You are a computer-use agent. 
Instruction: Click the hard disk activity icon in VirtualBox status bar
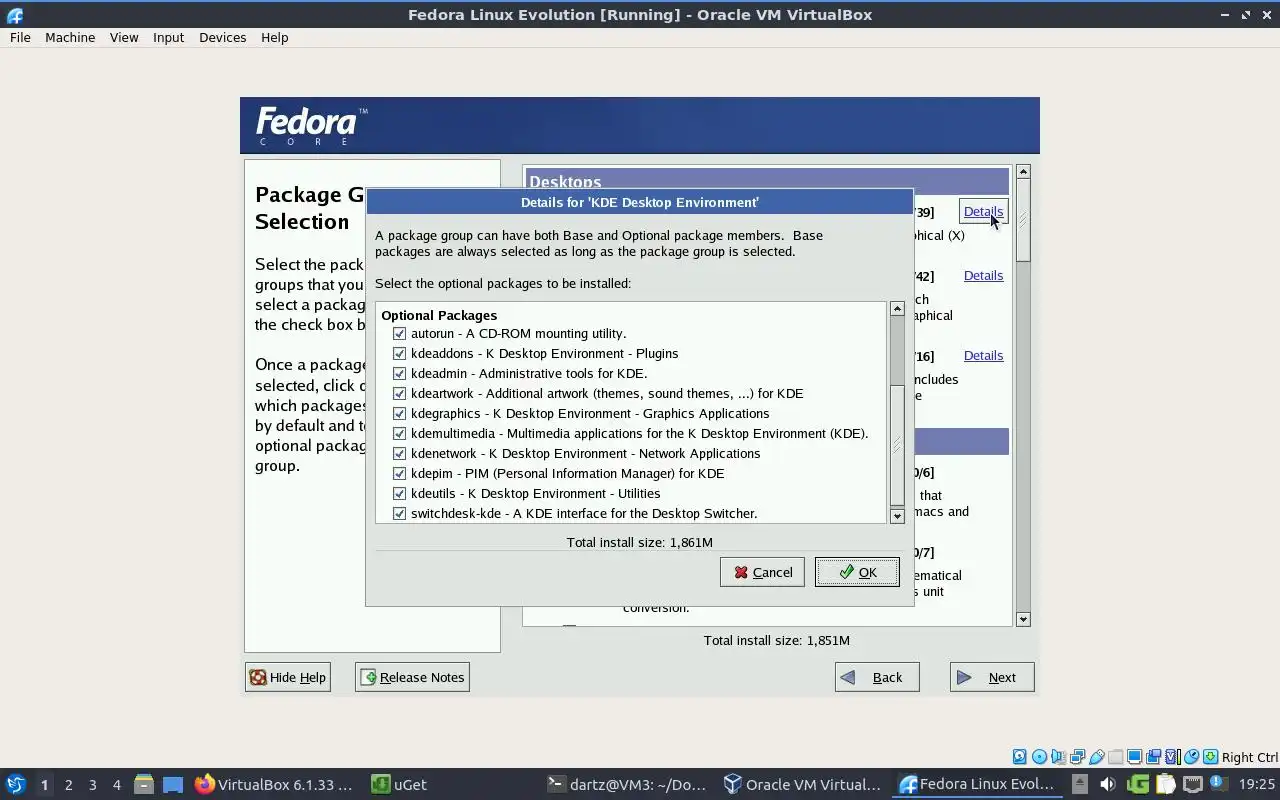1020,757
